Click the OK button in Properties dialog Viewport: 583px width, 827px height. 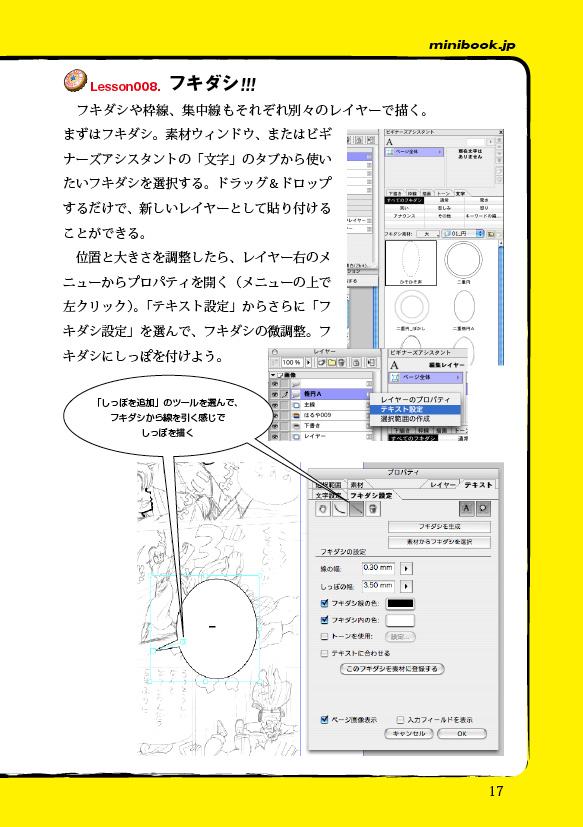coord(462,734)
